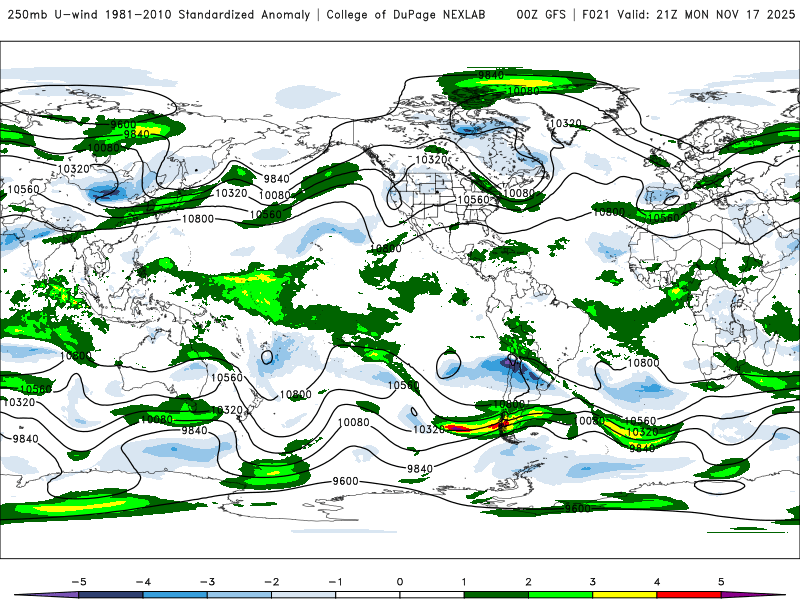Select the pale blue -2 to -1 colorbar segment
The width and height of the screenshot is (800, 600).
[x=304, y=595]
